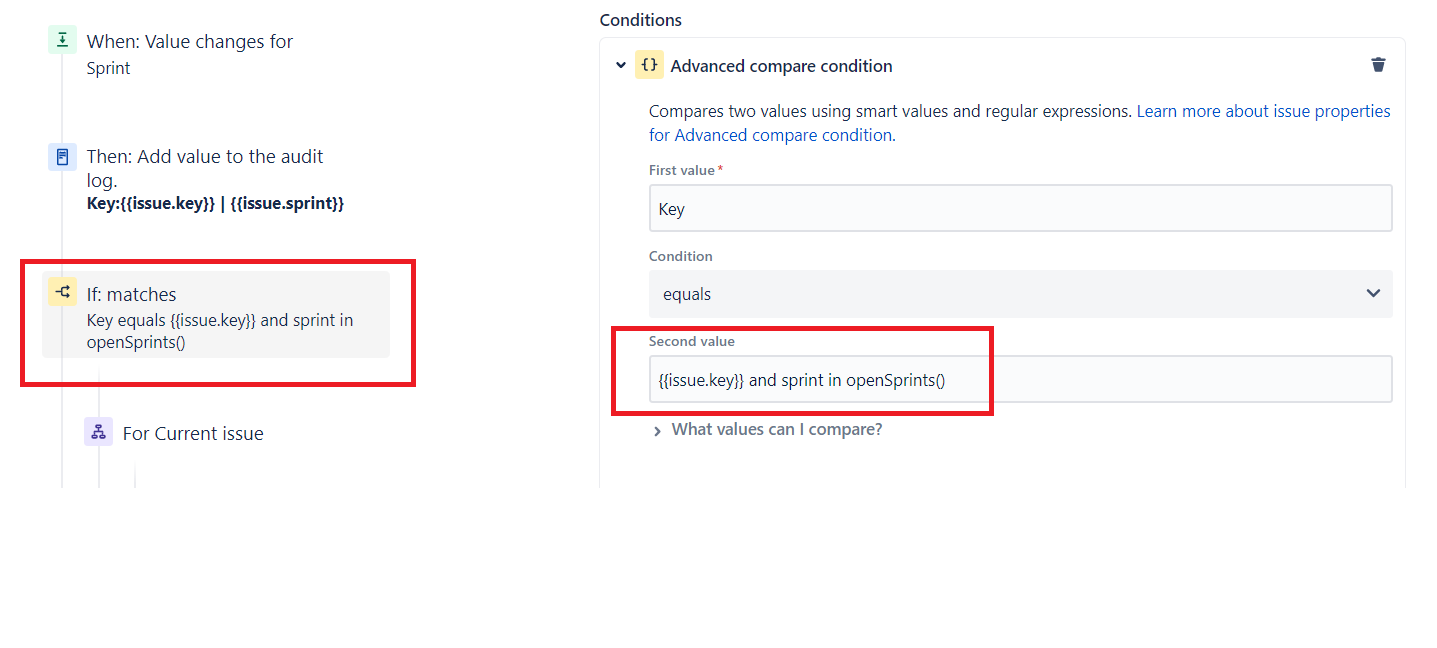
Task: Select the For Current issue step
Action: point(193,433)
